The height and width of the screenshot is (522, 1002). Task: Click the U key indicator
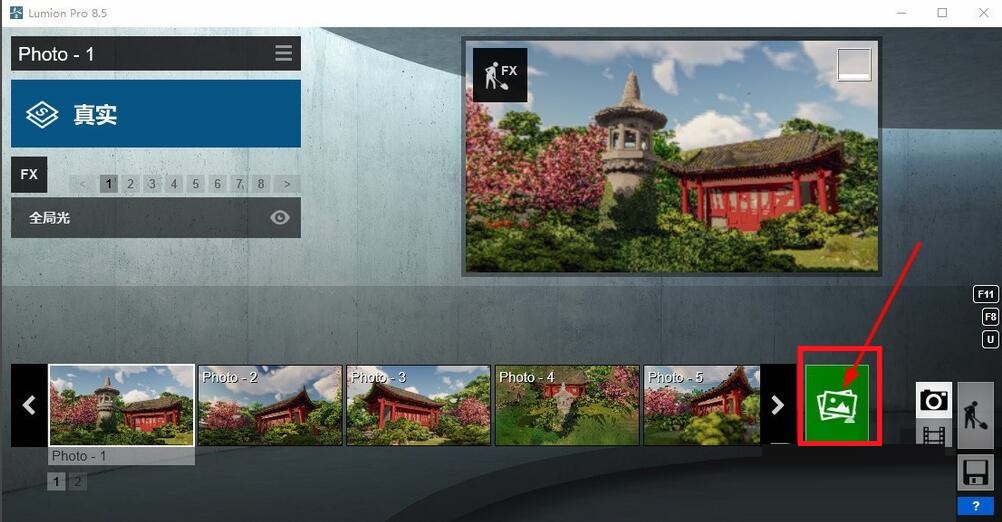click(x=990, y=339)
